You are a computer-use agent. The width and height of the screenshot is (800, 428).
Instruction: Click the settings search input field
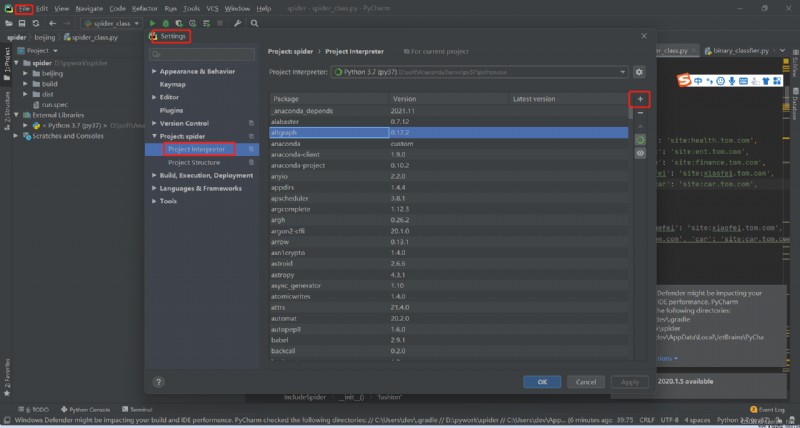pos(202,54)
